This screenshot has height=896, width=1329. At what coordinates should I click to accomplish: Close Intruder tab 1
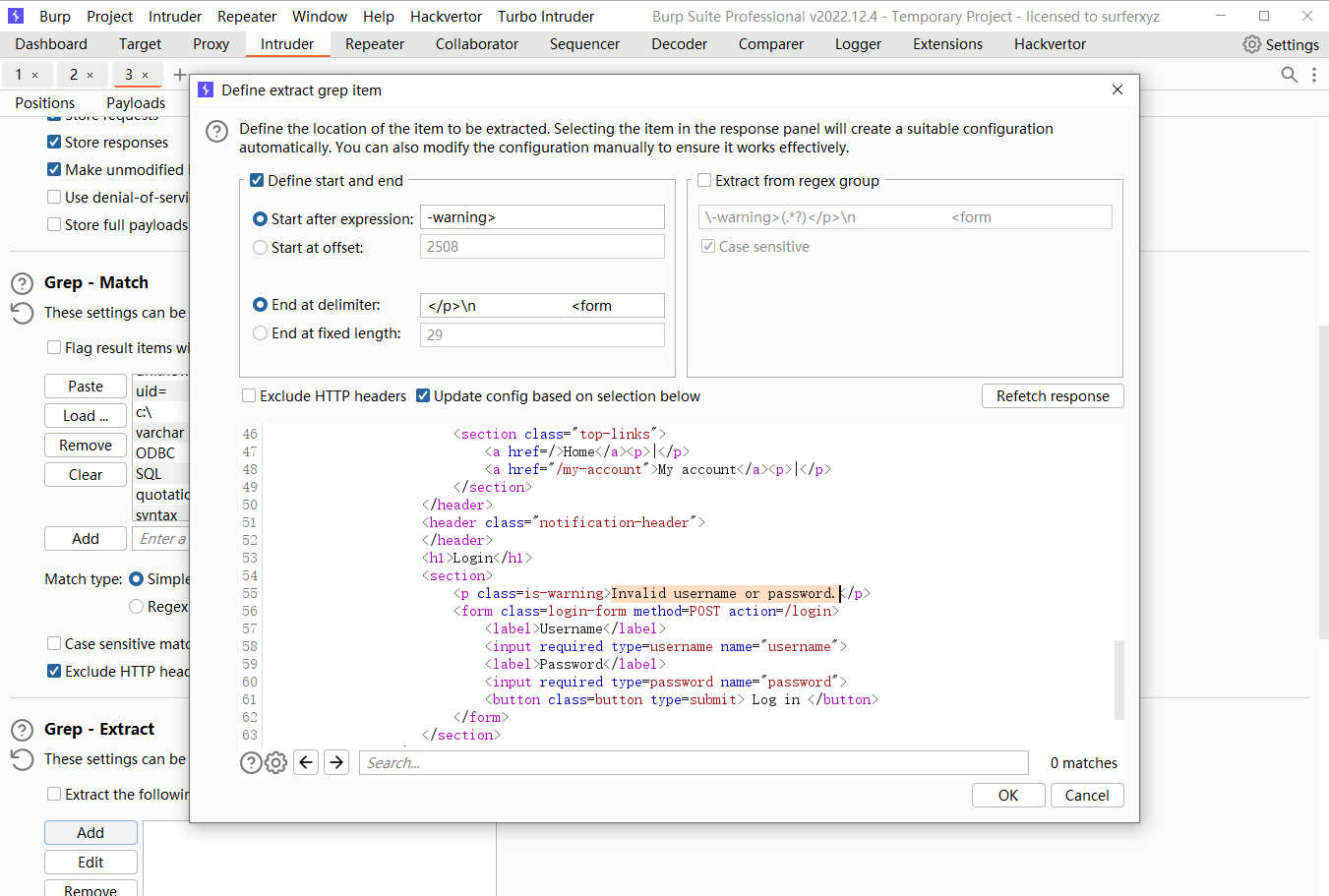(35, 75)
